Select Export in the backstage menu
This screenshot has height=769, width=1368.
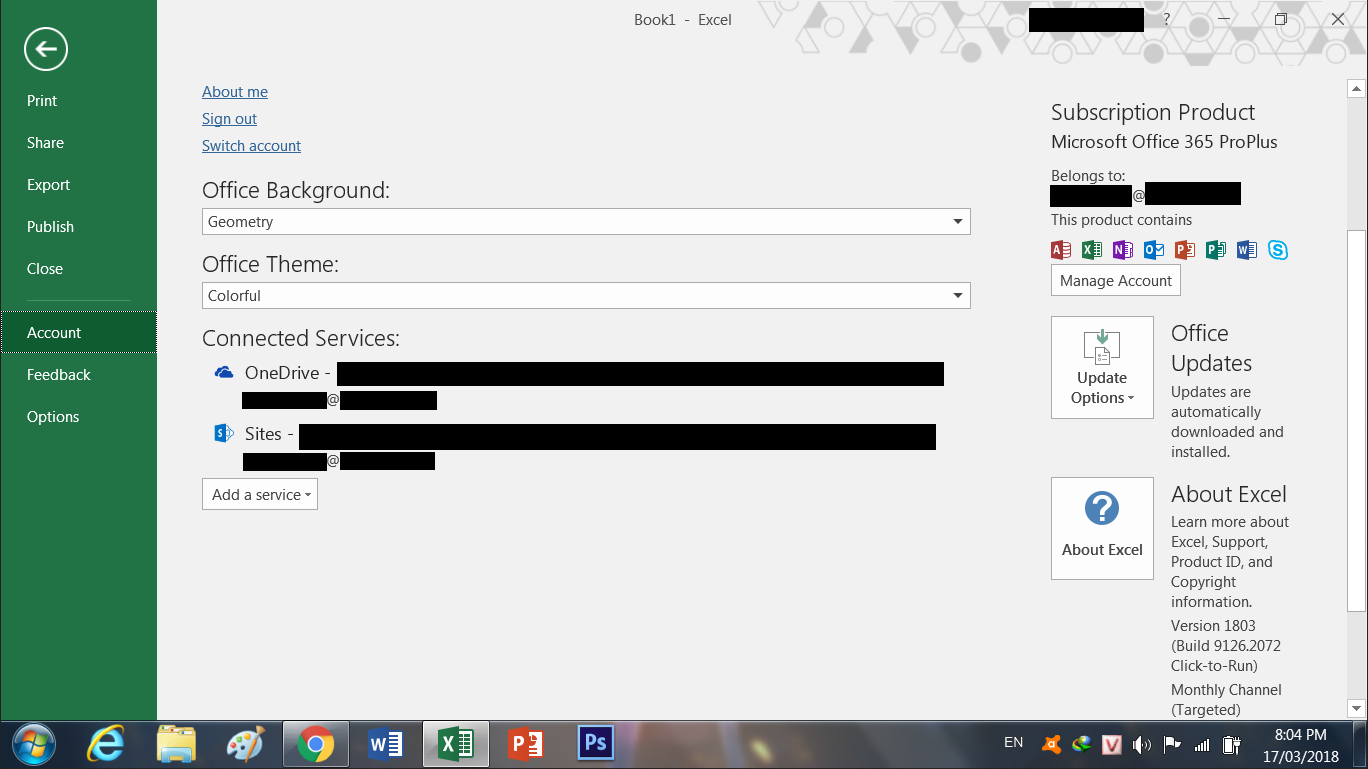coord(78,185)
